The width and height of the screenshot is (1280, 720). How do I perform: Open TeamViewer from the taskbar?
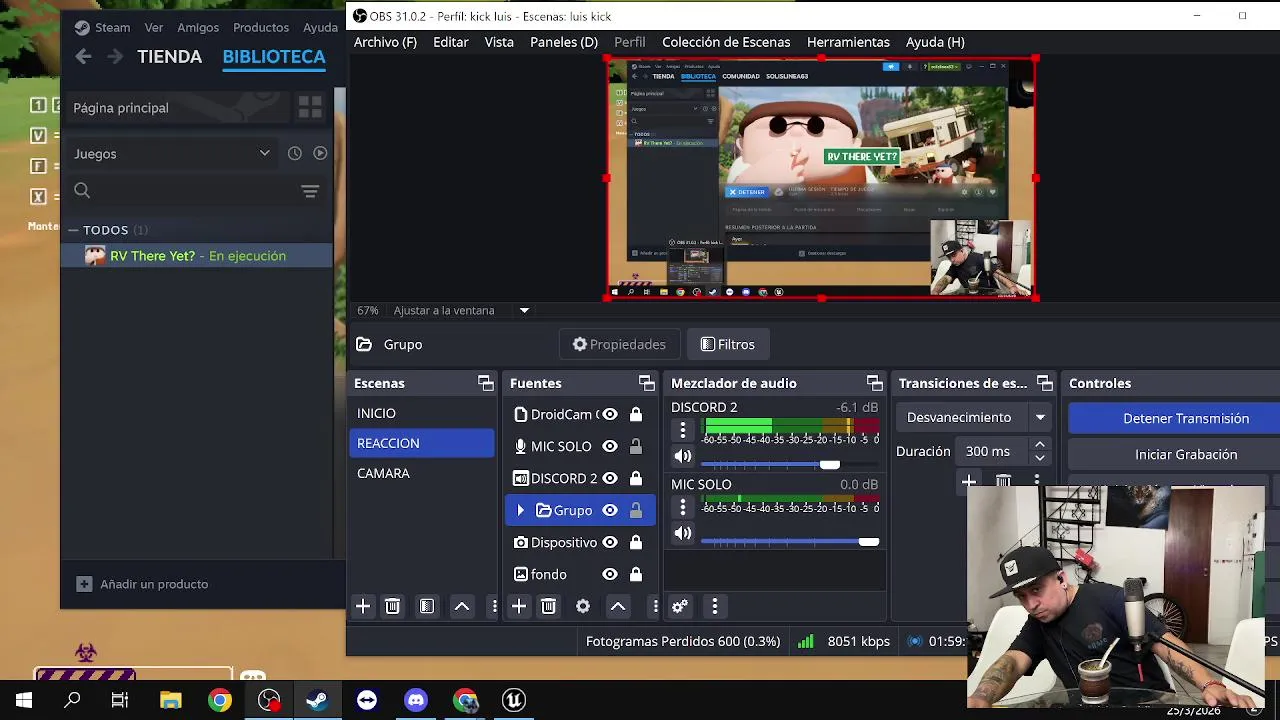click(367, 700)
